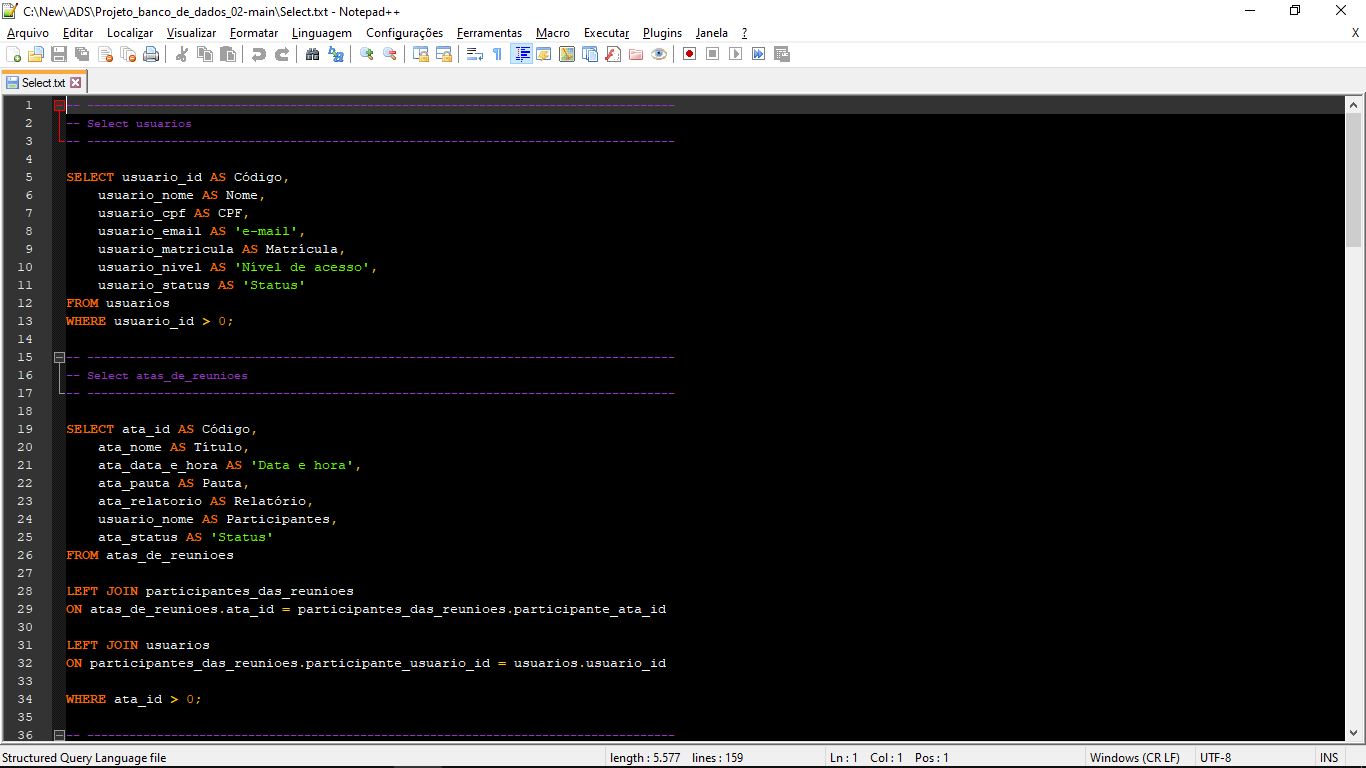Open the Janela menu
The height and width of the screenshot is (768, 1366).
click(x=712, y=33)
